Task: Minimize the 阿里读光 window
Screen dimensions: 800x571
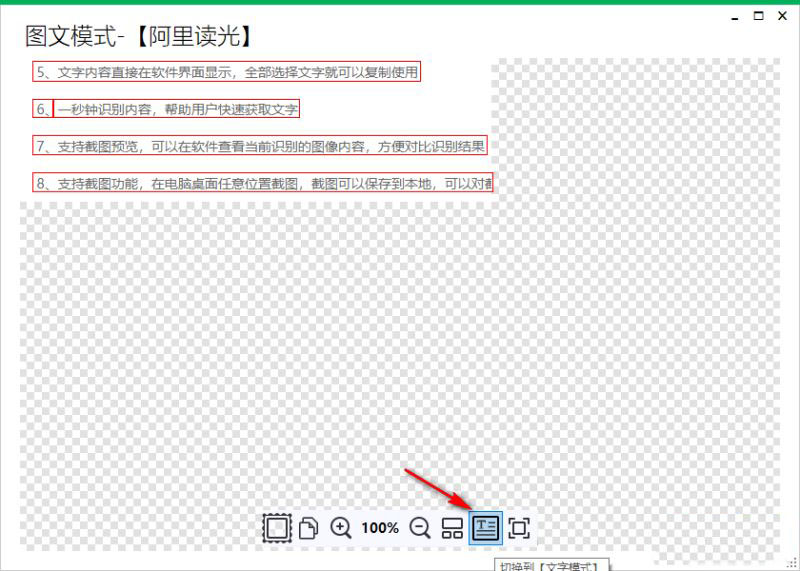Action: (x=735, y=17)
